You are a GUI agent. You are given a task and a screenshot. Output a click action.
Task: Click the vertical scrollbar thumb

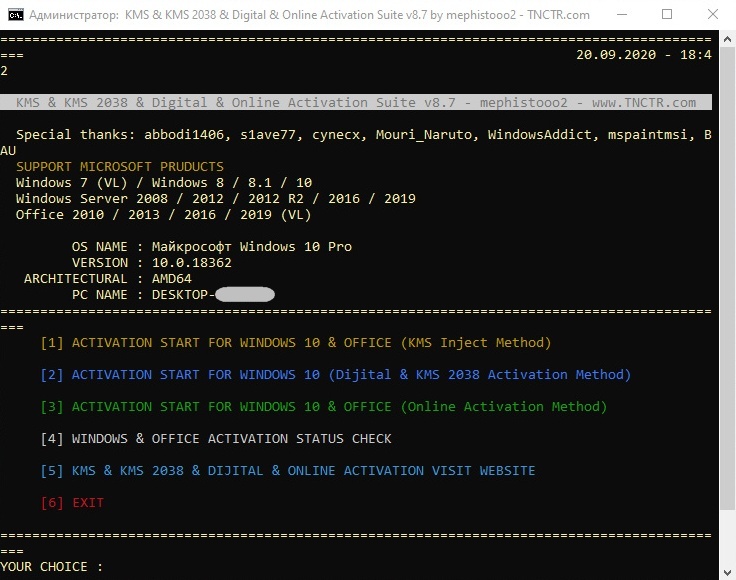coord(728,279)
